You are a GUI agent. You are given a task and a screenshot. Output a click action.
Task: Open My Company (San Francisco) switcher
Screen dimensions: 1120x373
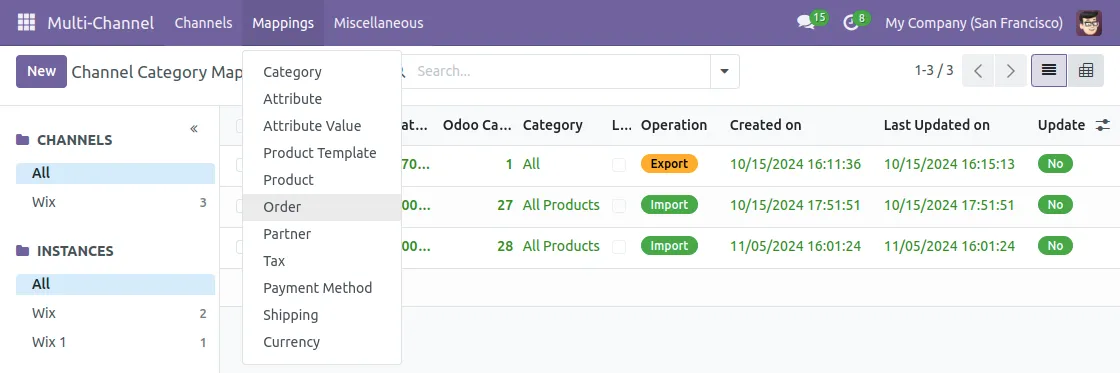(x=974, y=23)
